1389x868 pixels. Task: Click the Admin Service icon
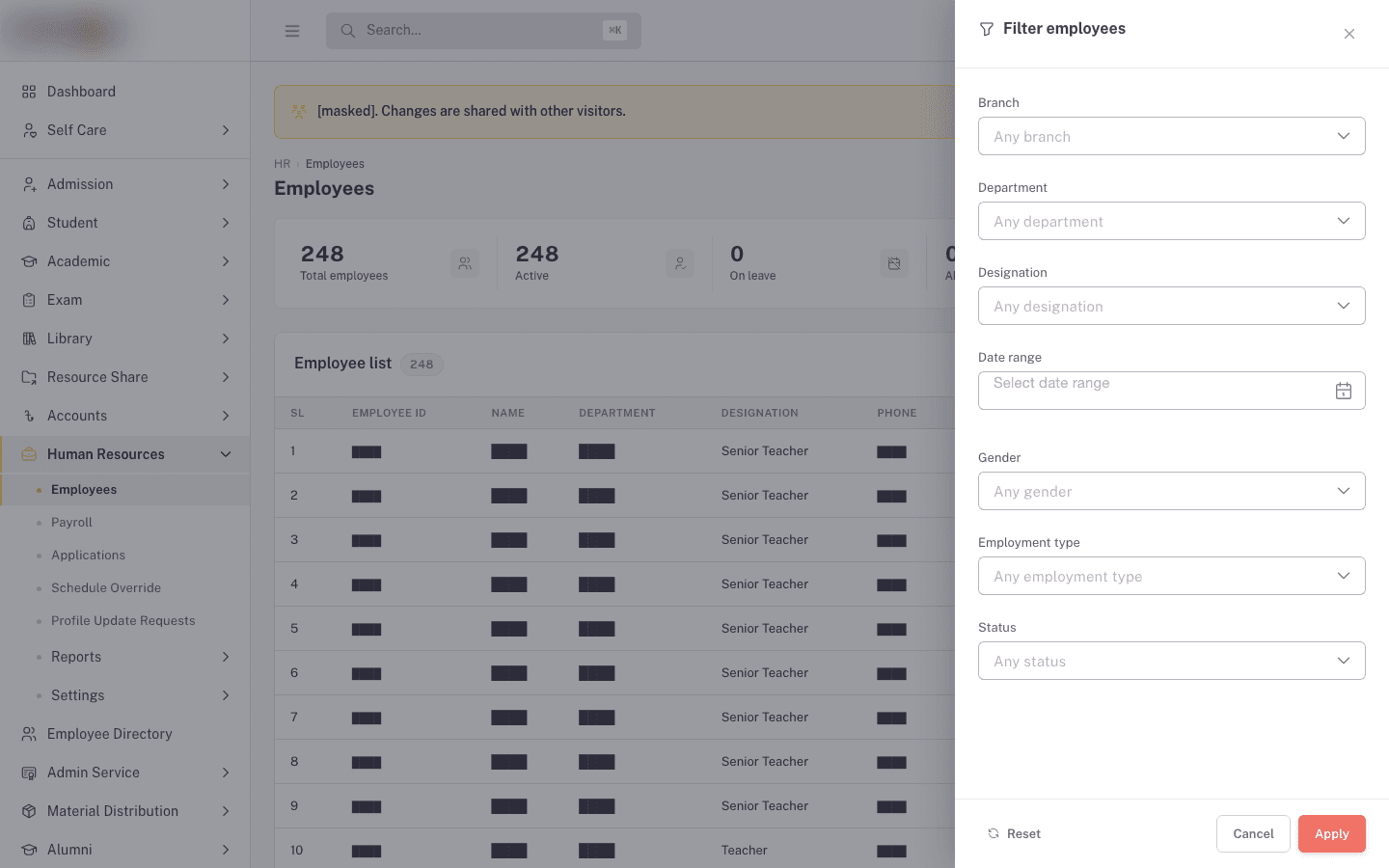29,773
